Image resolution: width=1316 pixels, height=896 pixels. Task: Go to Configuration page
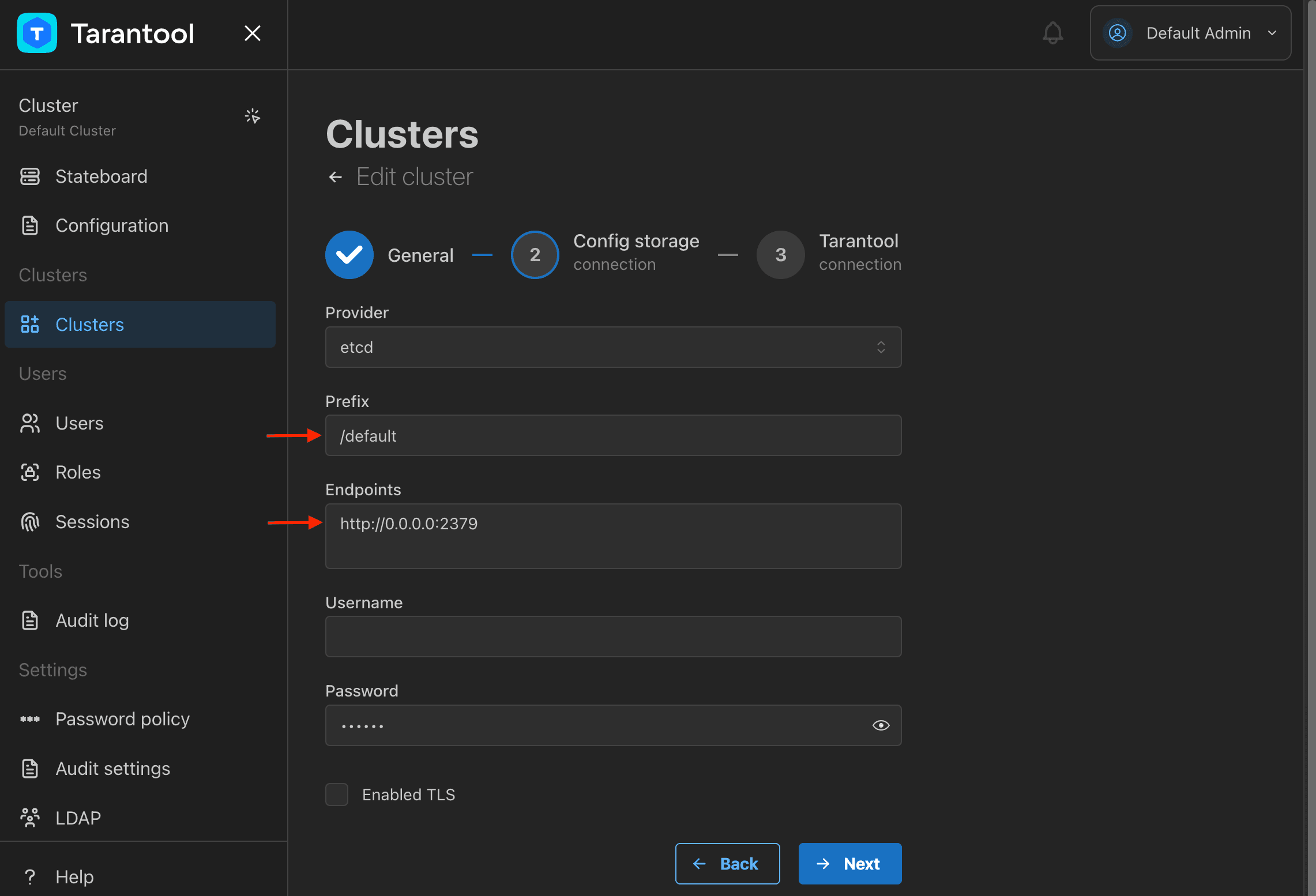140,225
